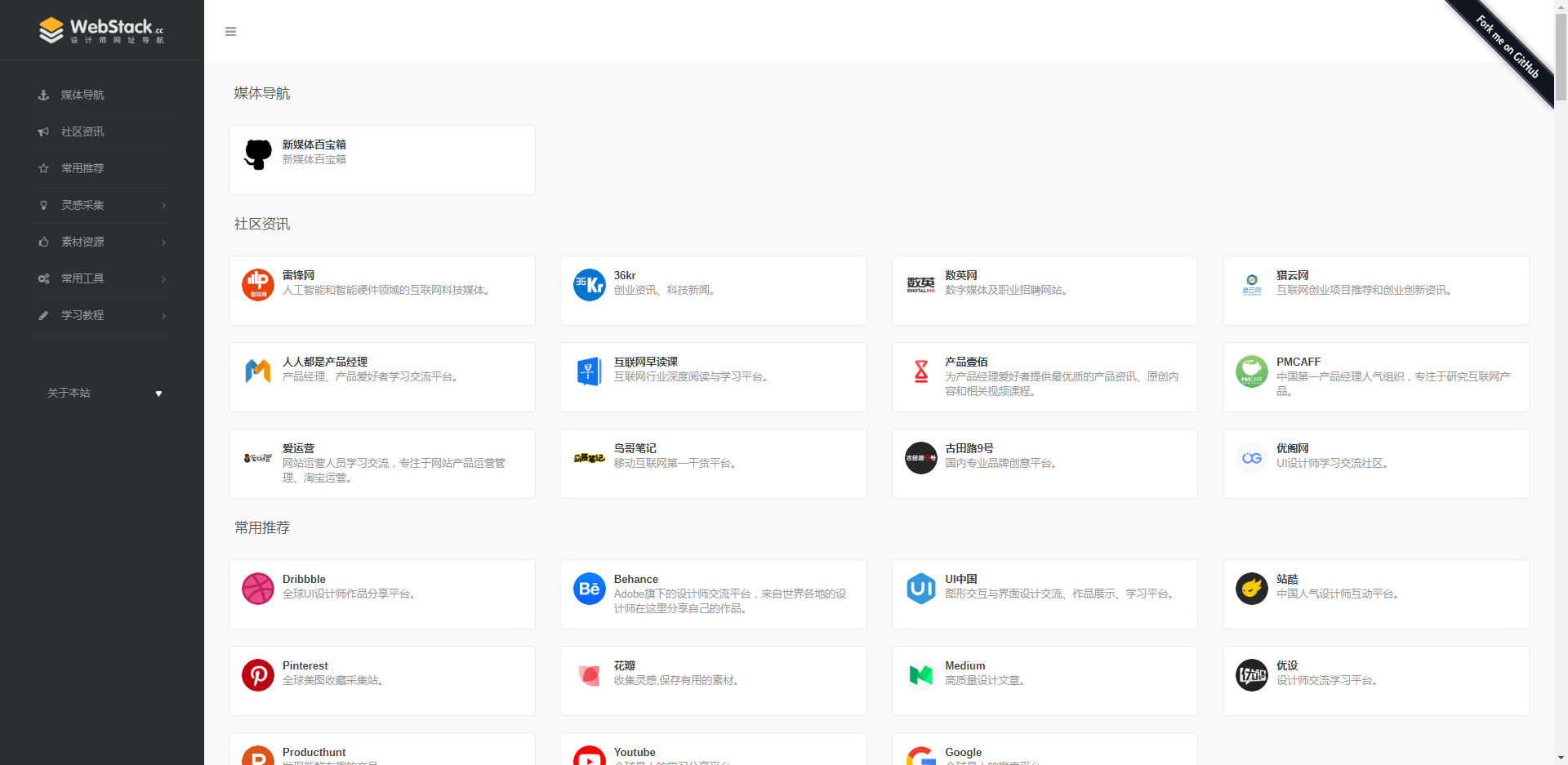Open the Dribbble card title
Screen dimensions: 1568x765
tap(304, 579)
